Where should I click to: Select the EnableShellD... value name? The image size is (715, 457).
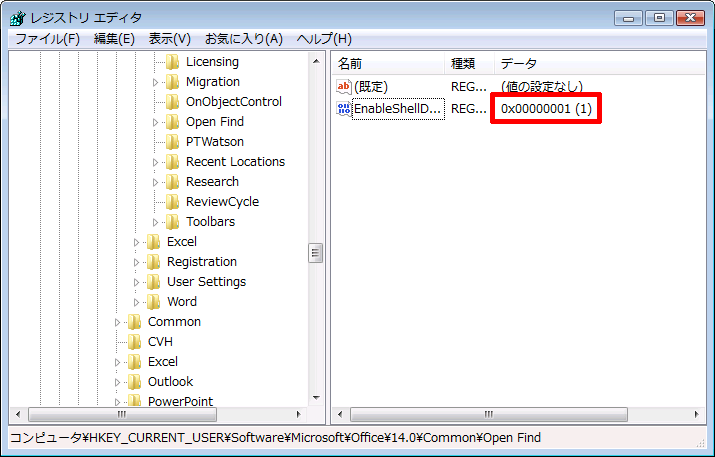[x=398, y=109]
